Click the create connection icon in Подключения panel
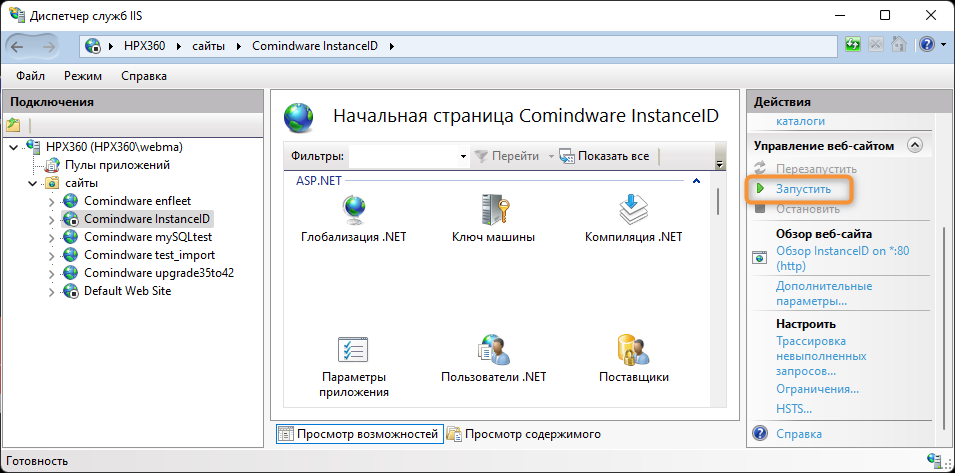This screenshot has height=473, width=955. tap(13, 125)
